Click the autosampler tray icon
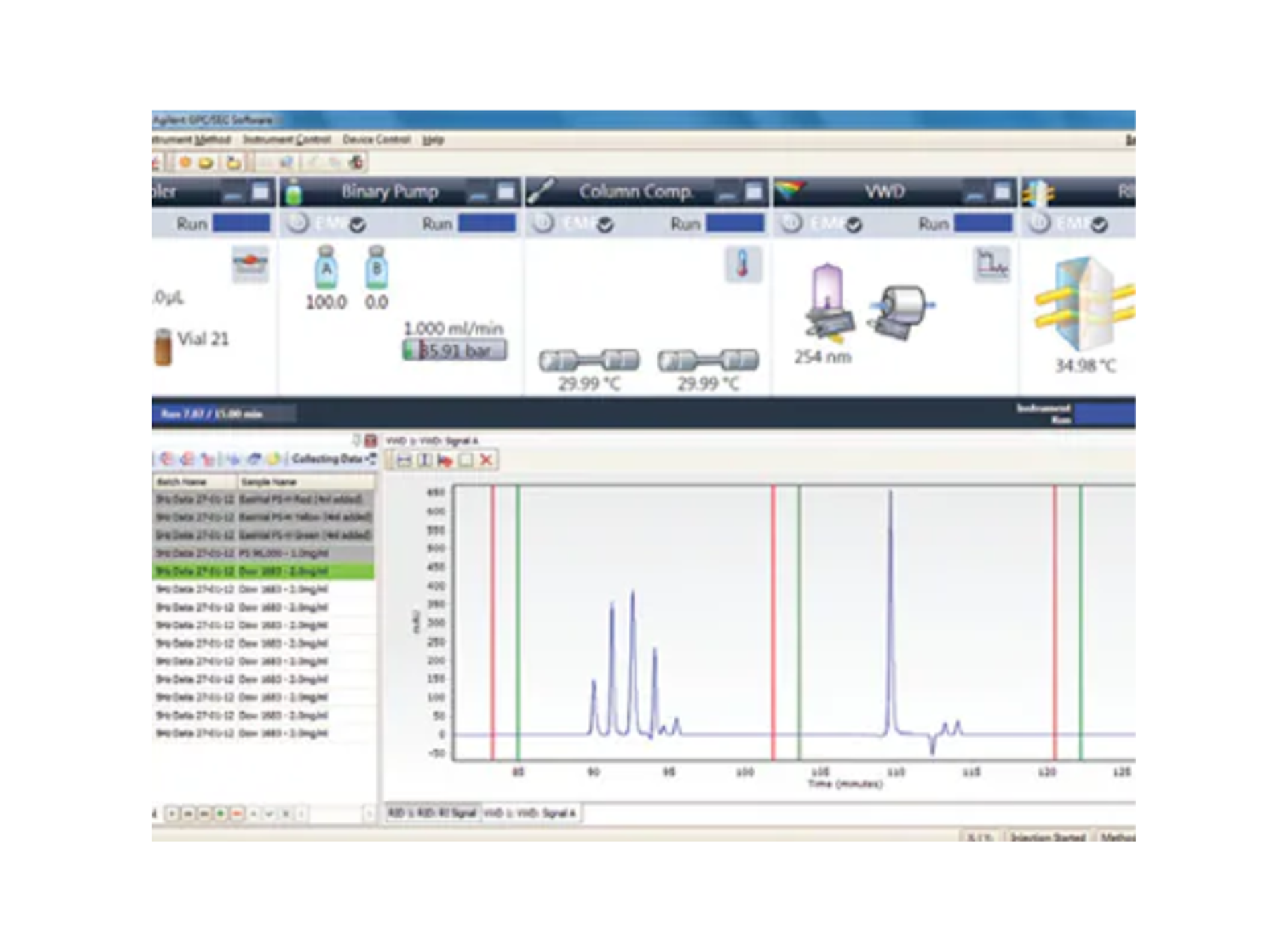 (250, 264)
